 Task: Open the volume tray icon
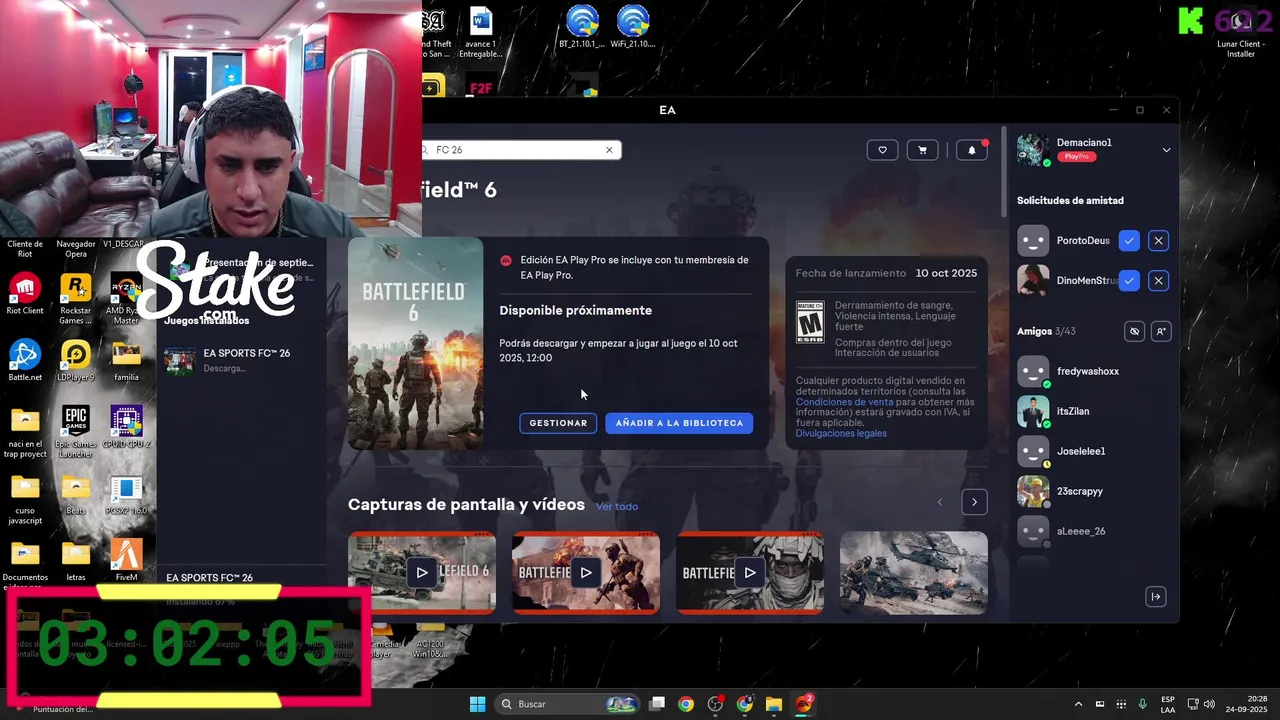click(1209, 704)
